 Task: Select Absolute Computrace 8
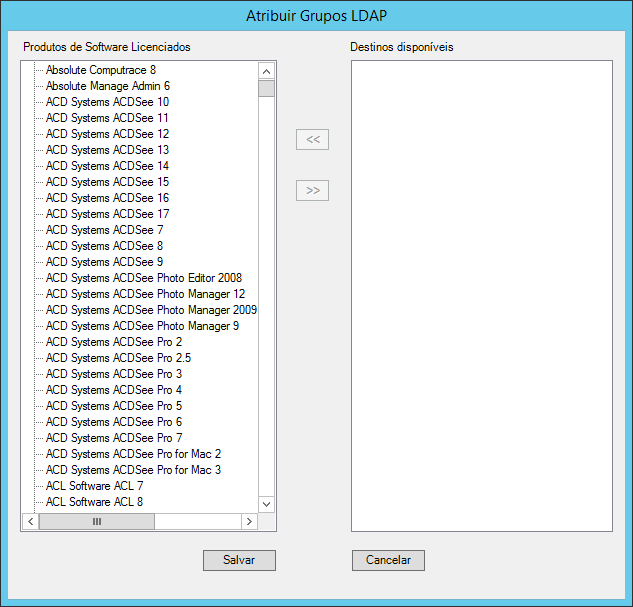tap(101, 70)
